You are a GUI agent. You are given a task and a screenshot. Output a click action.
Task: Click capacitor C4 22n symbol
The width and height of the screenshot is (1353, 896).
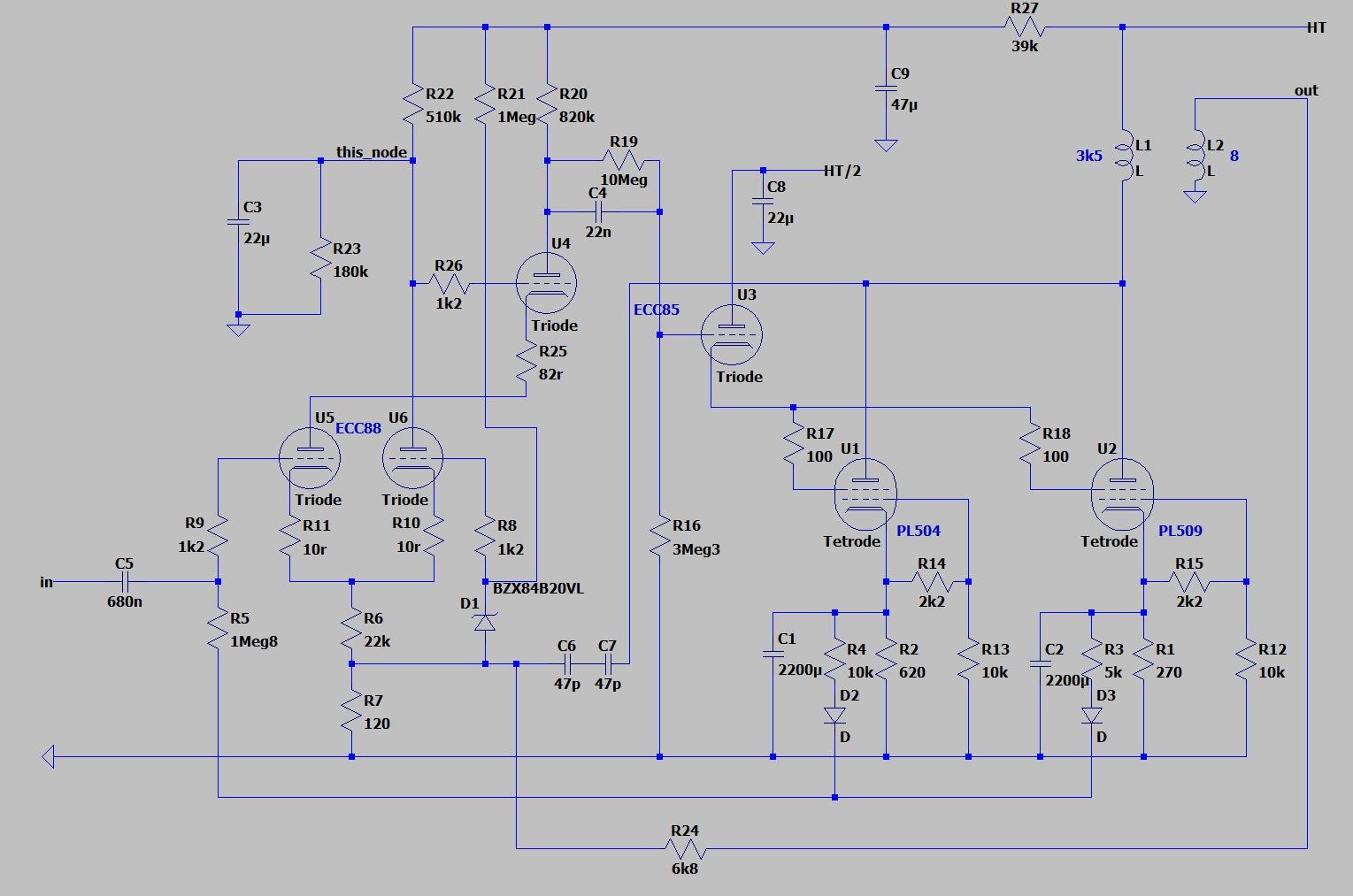tap(597, 211)
